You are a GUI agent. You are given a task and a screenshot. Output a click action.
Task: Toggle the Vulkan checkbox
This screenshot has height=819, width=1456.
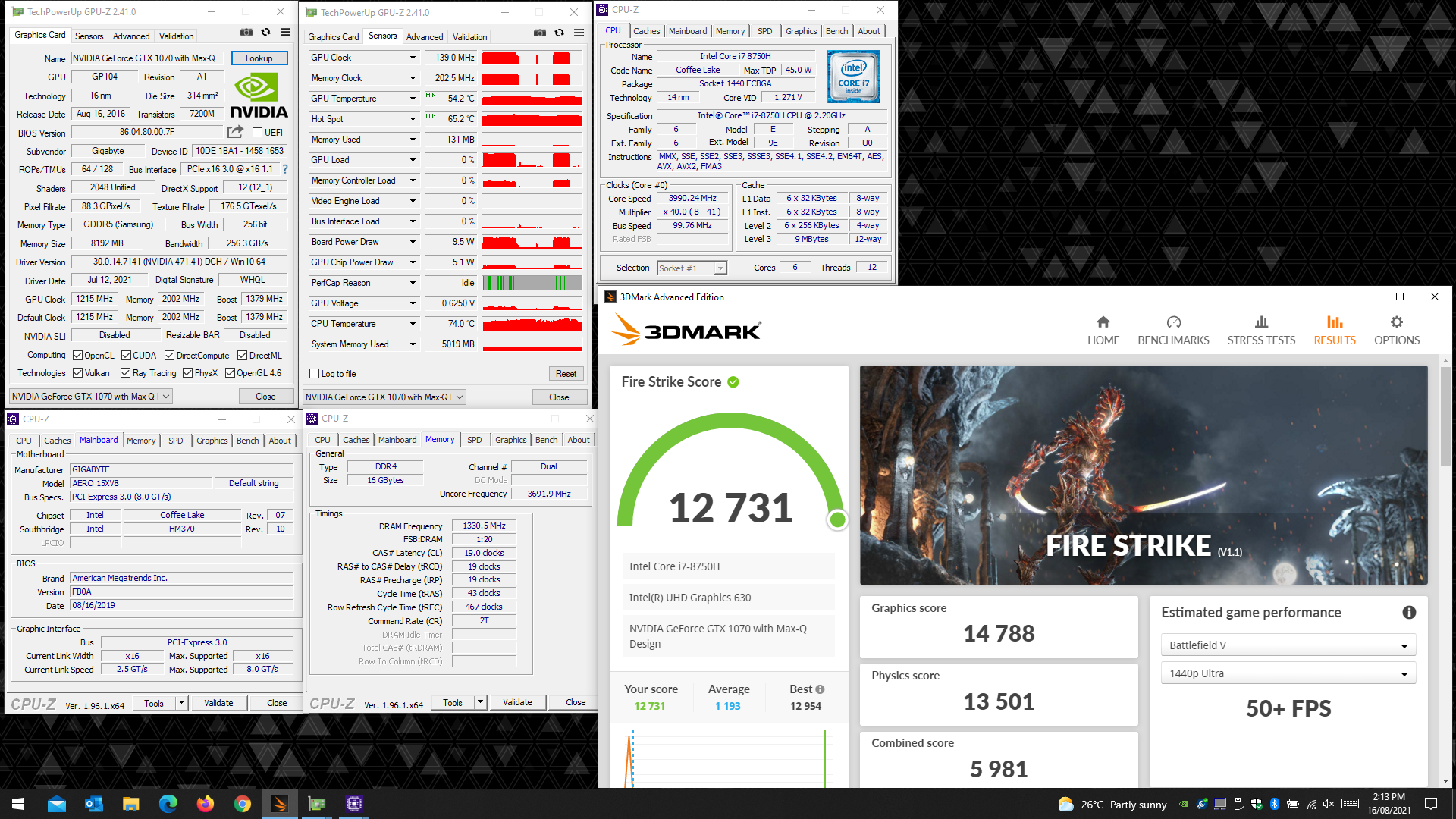pyautogui.click(x=77, y=373)
